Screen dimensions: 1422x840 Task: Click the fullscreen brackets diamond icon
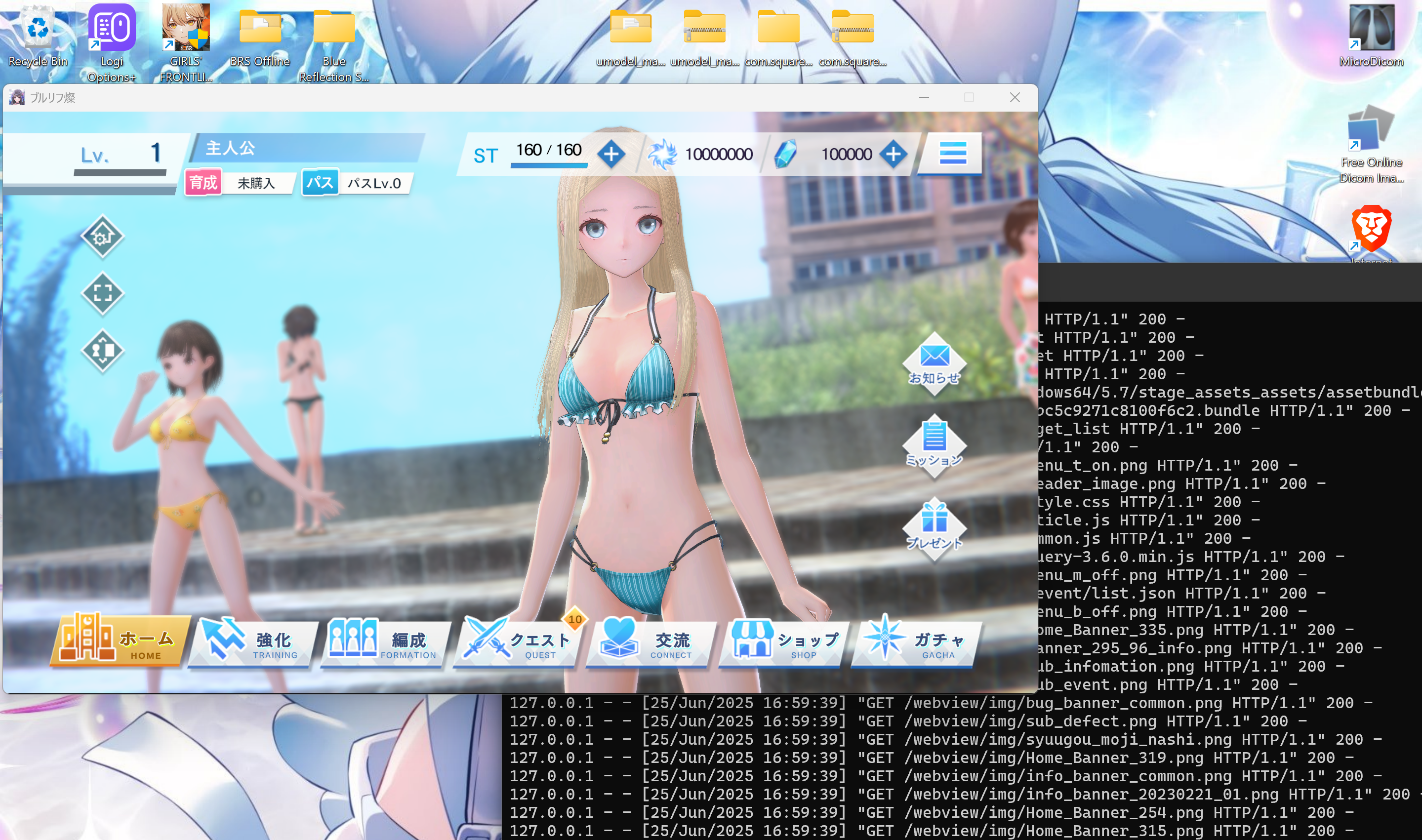[x=102, y=293]
